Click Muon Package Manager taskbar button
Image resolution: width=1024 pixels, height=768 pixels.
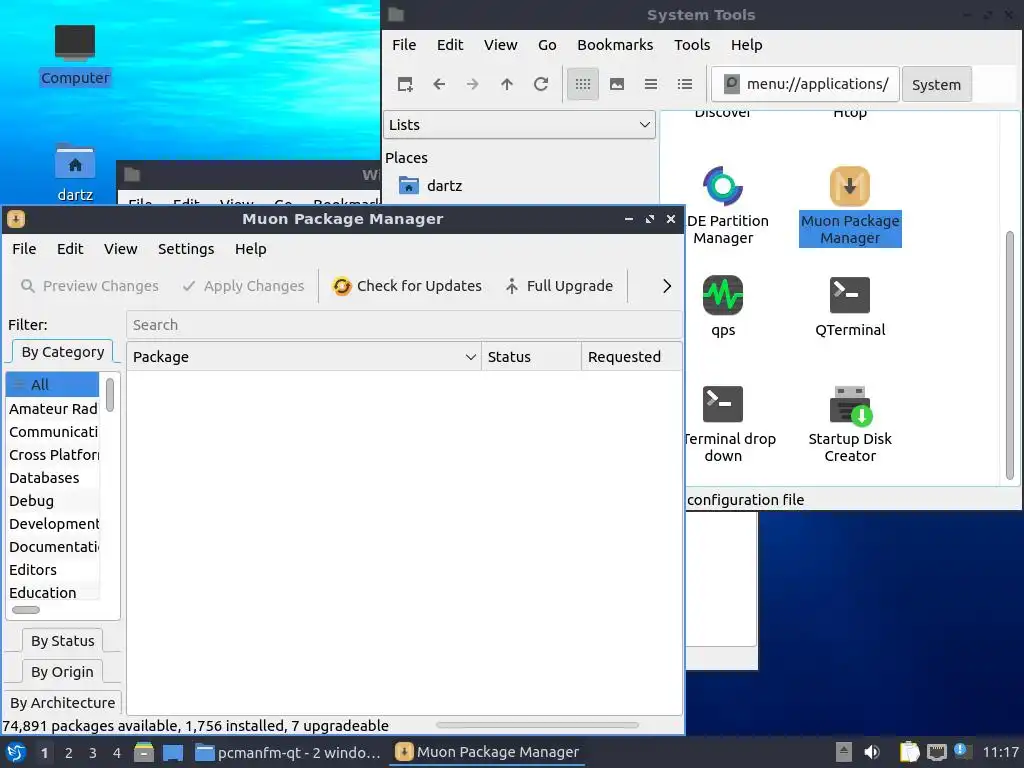point(488,752)
